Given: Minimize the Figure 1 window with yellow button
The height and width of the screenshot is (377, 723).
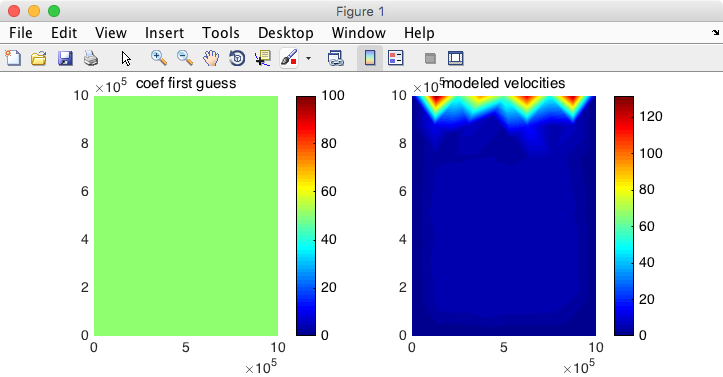Looking at the screenshot, I should click(34, 11).
